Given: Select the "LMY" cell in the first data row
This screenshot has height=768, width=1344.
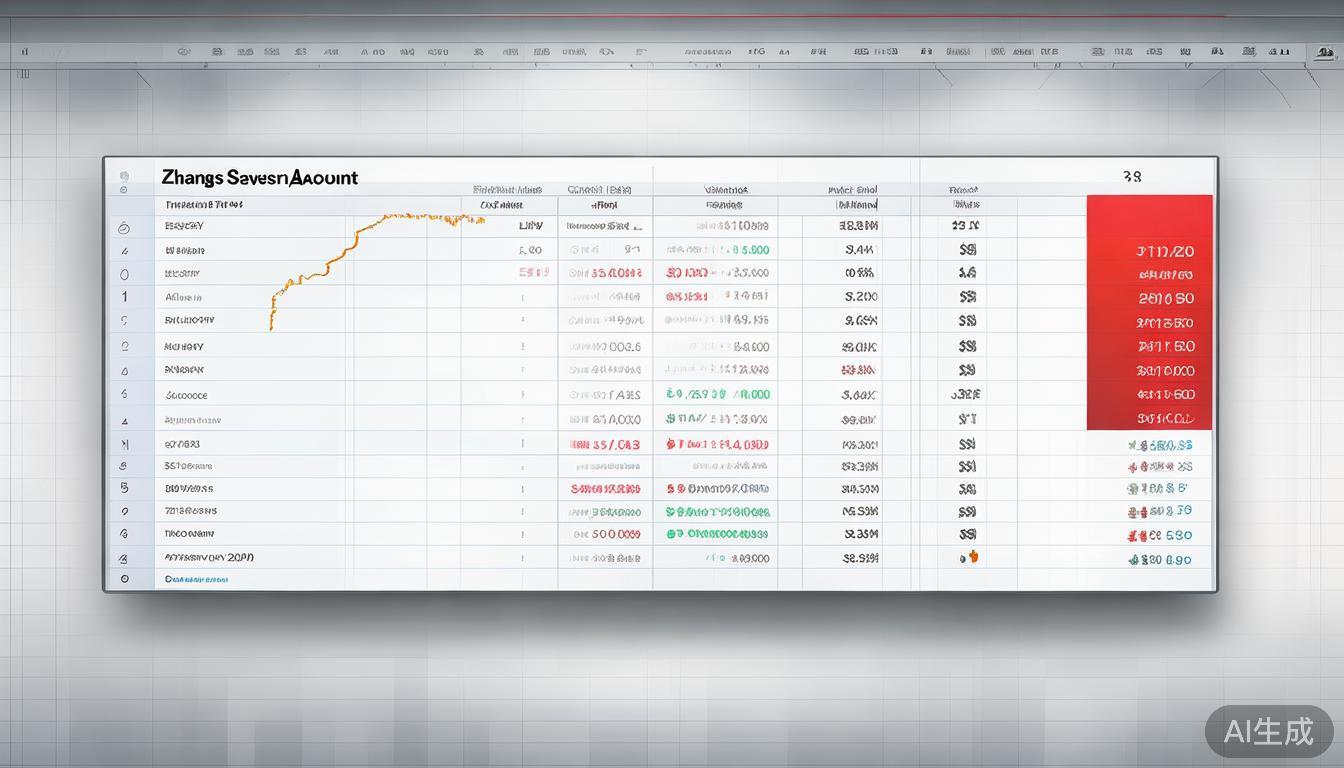Looking at the screenshot, I should (530, 226).
